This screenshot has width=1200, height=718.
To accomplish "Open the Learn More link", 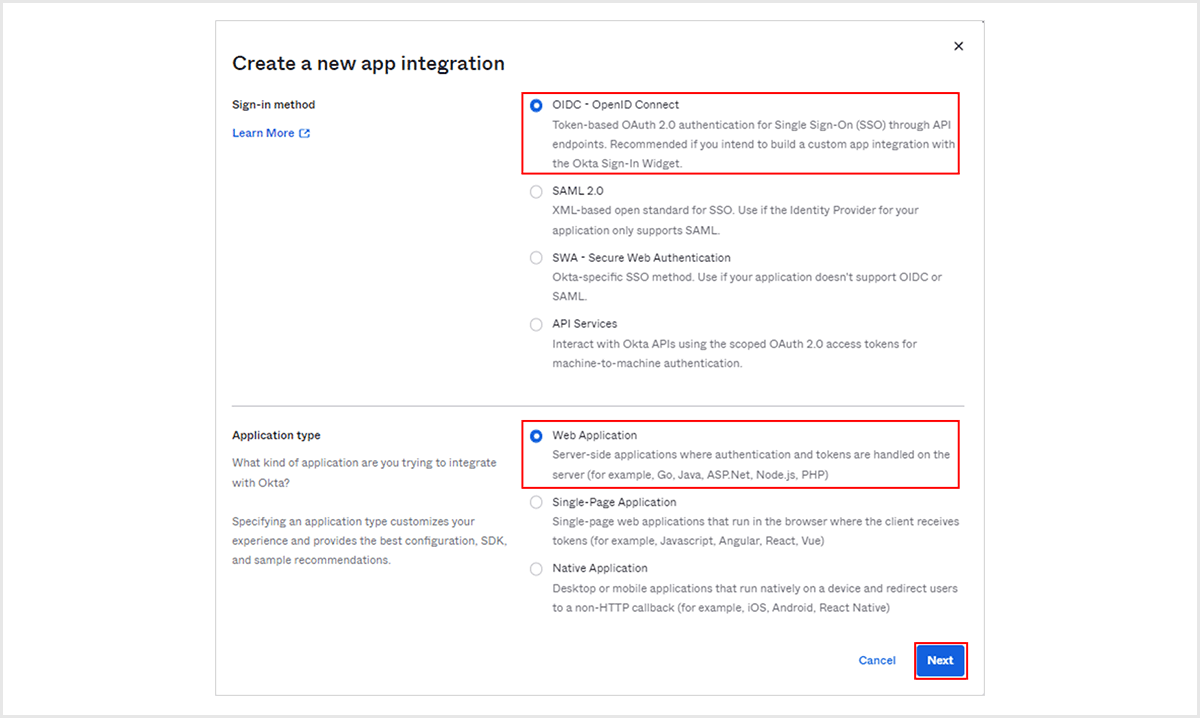I will point(263,133).
